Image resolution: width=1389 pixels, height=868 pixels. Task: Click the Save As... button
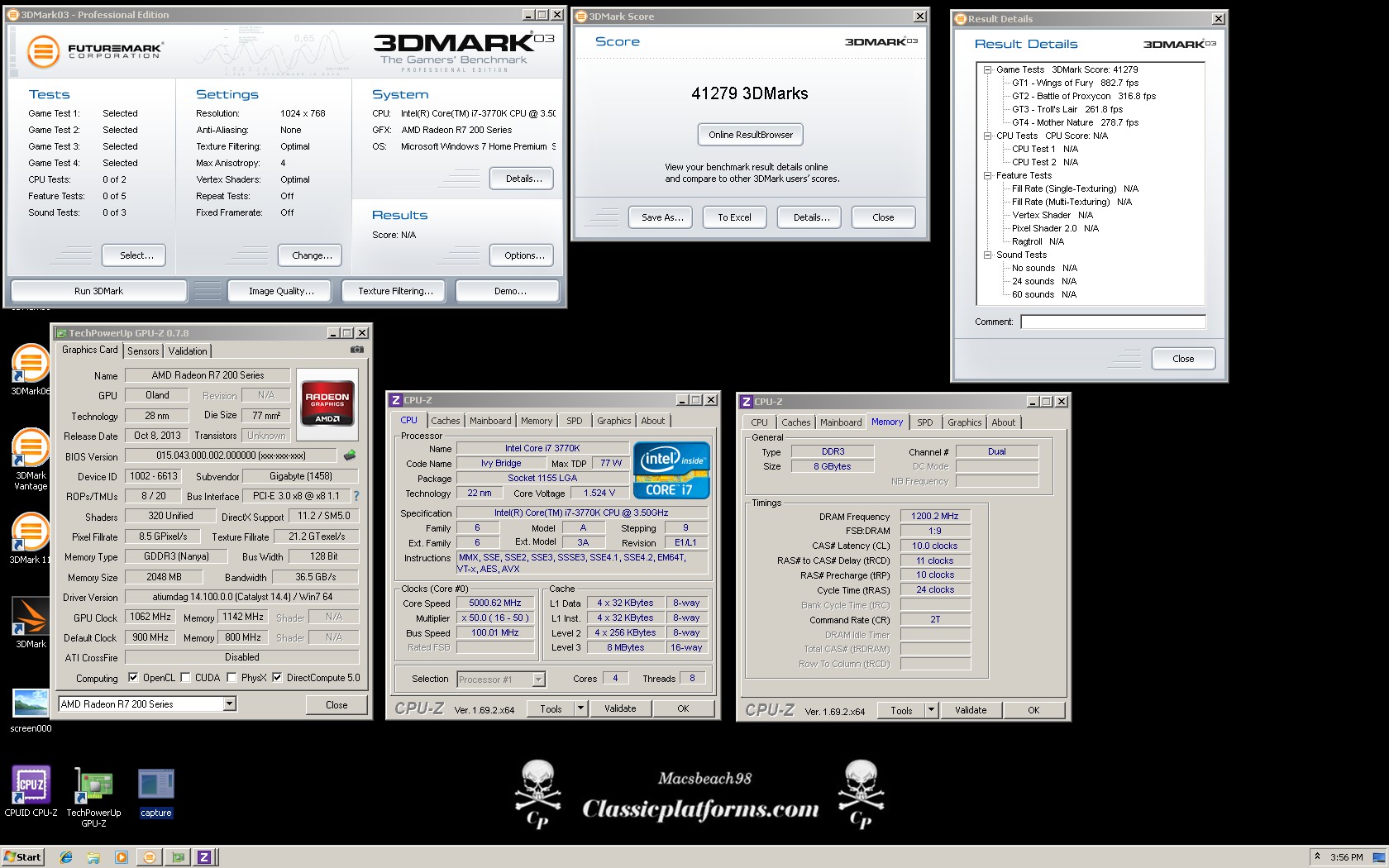(x=662, y=217)
